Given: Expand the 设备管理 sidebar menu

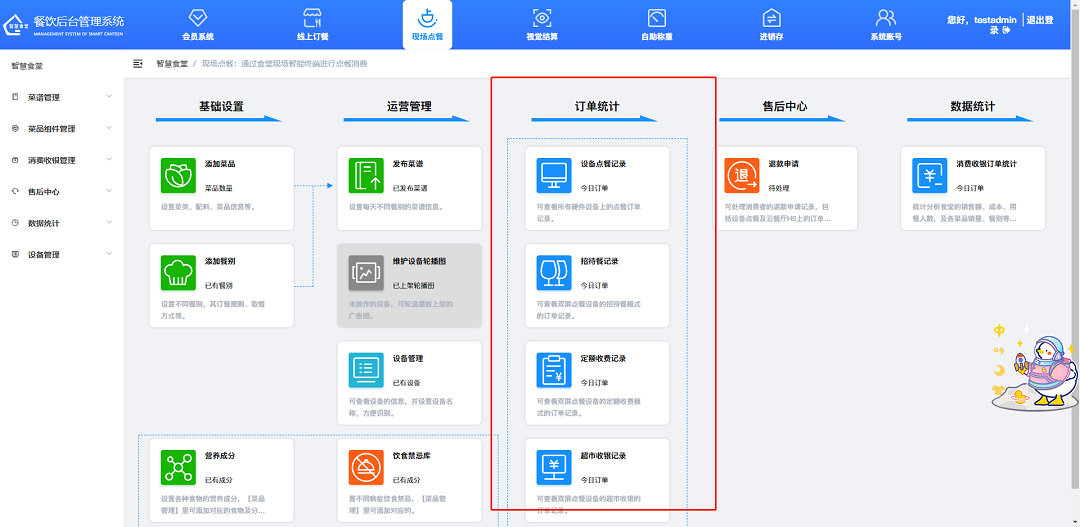Looking at the screenshot, I should click(x=60, y=255).
